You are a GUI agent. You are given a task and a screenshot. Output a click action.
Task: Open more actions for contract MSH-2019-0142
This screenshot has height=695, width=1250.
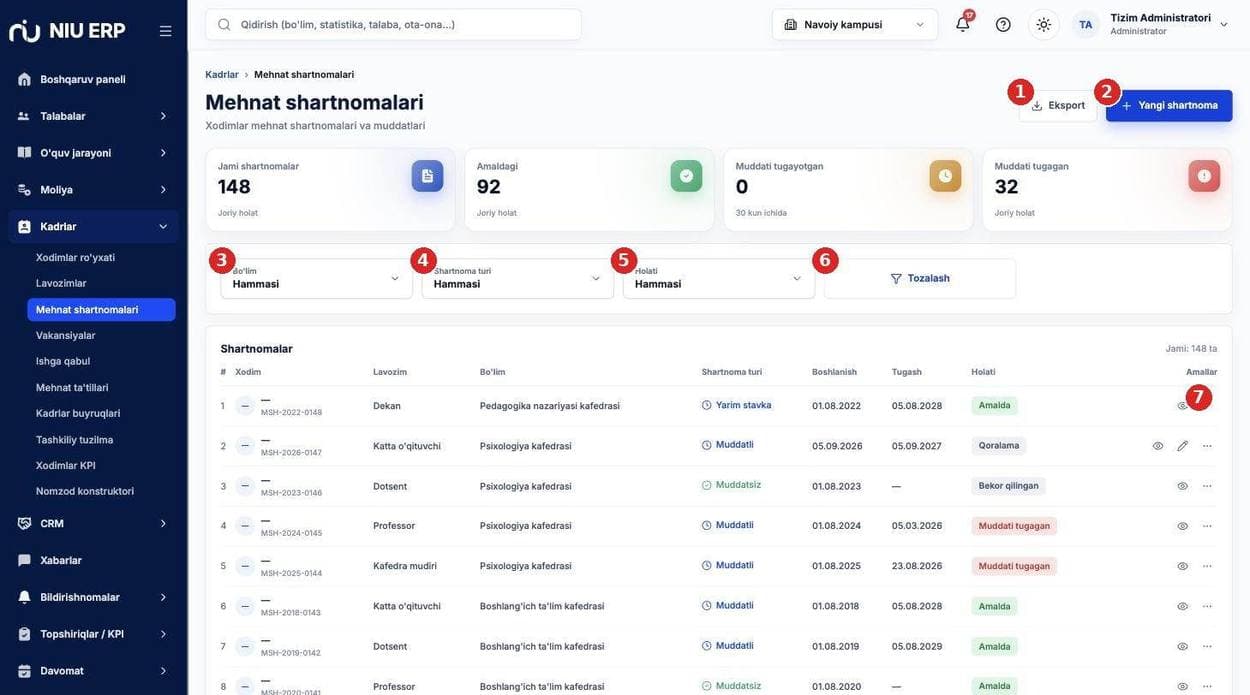(x=1207, y=646)
